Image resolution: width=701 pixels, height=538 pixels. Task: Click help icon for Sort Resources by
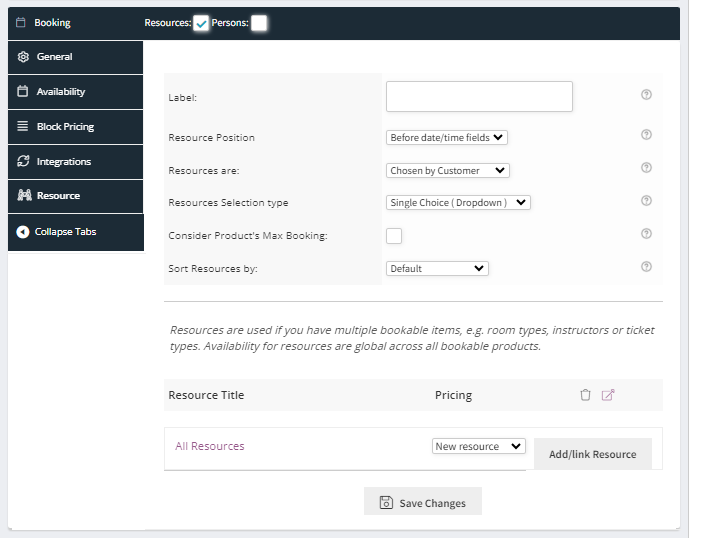coord(646,267)
